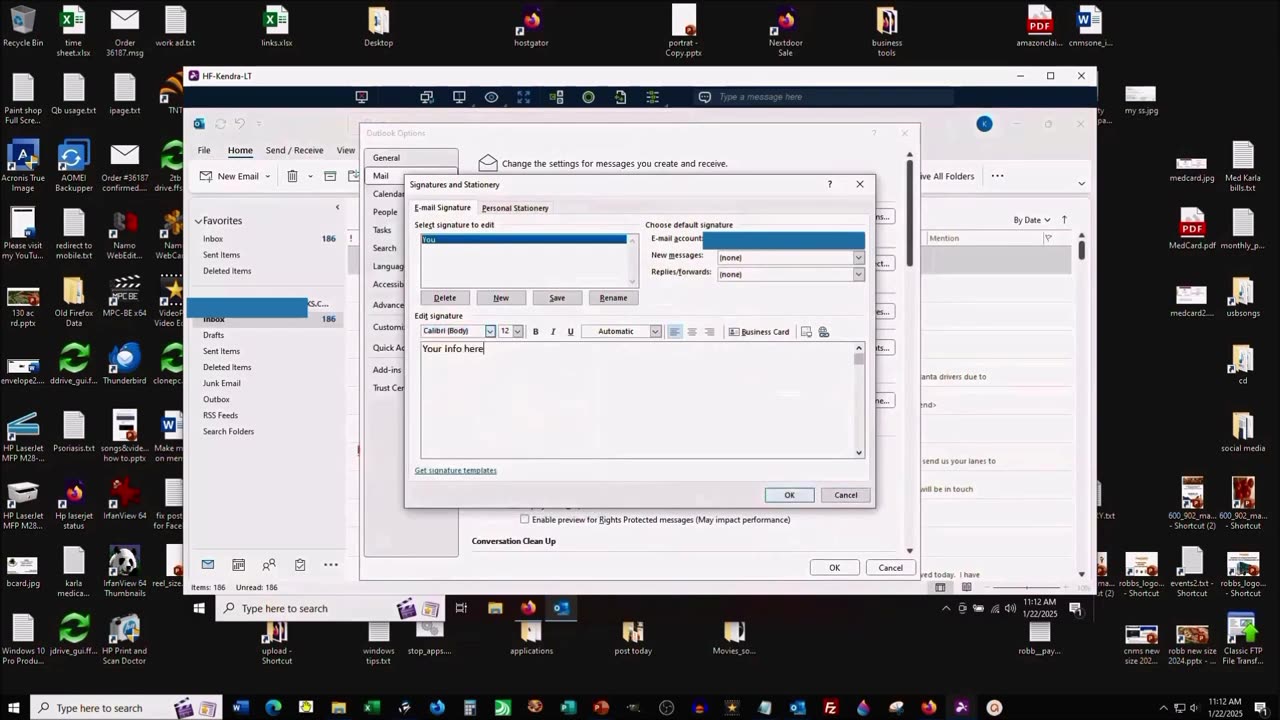The height and width of the screenshot is (720, 1280).
Task: Insert a picture into the signature
Action: 806,332
